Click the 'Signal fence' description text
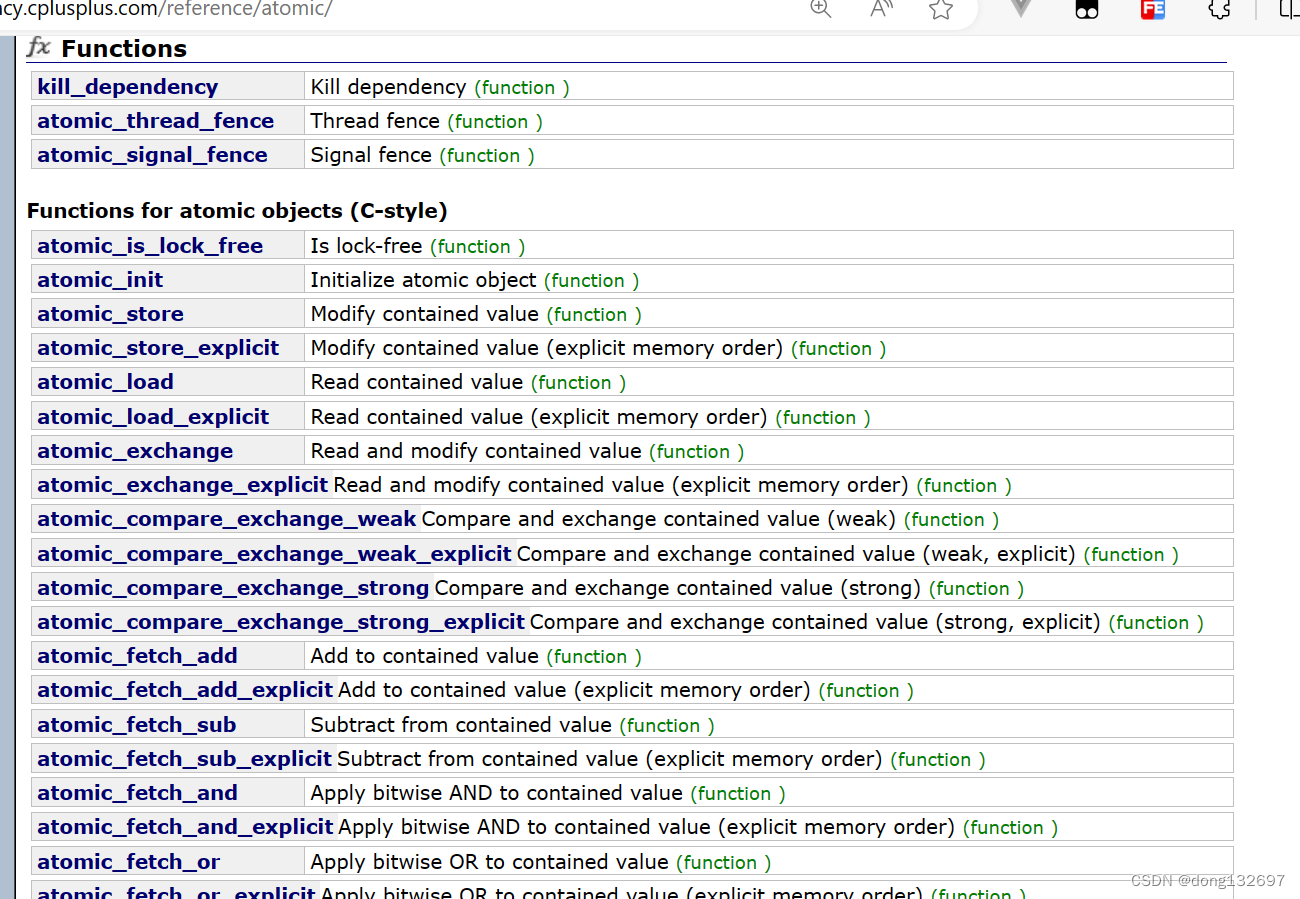This screenshot has width=1300, height=899. coord(371,155)
